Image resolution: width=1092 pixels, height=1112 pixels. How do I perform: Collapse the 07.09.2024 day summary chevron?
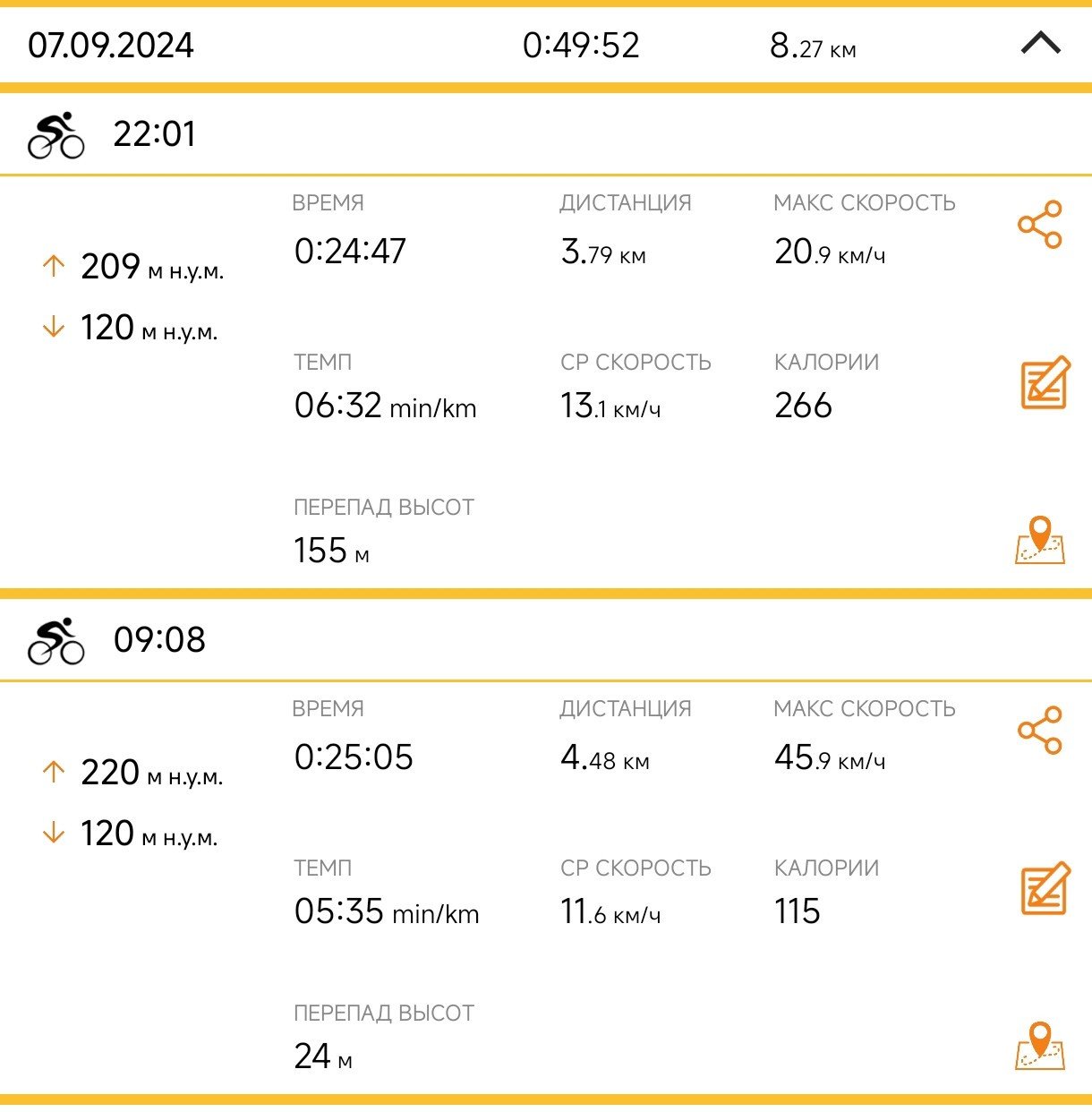click(x=1040, y=43)
